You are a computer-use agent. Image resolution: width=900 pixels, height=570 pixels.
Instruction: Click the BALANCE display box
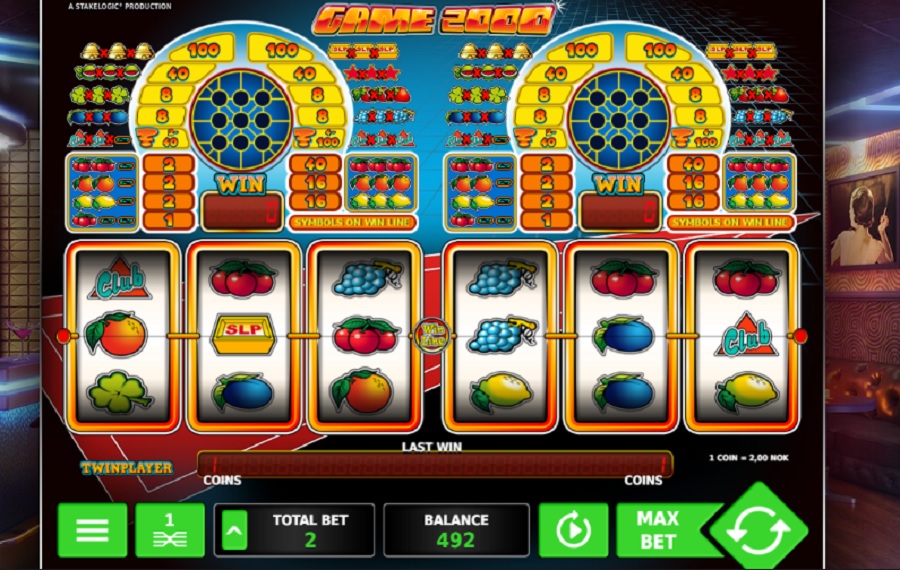click(456, 530)
